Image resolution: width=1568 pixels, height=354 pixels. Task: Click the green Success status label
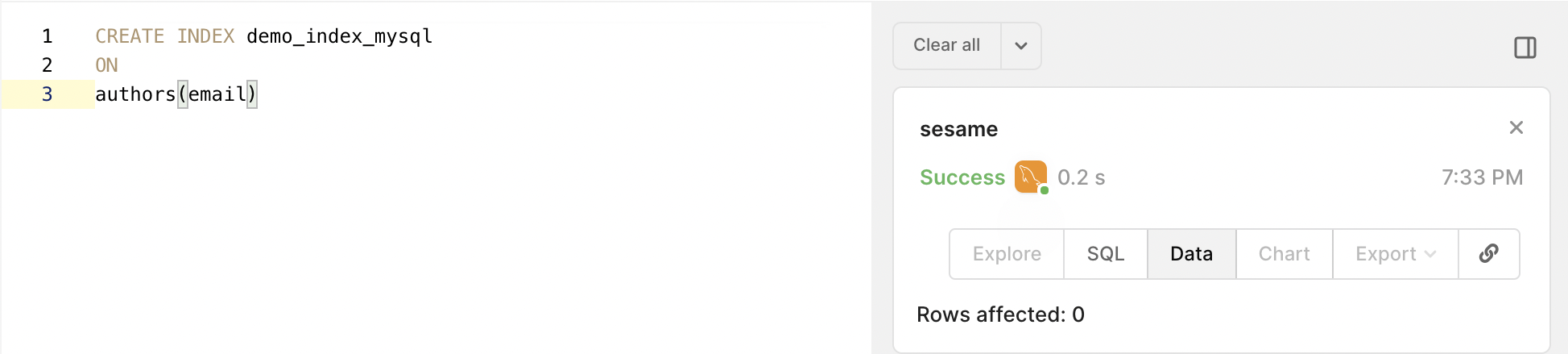click(x=962, y=177)
